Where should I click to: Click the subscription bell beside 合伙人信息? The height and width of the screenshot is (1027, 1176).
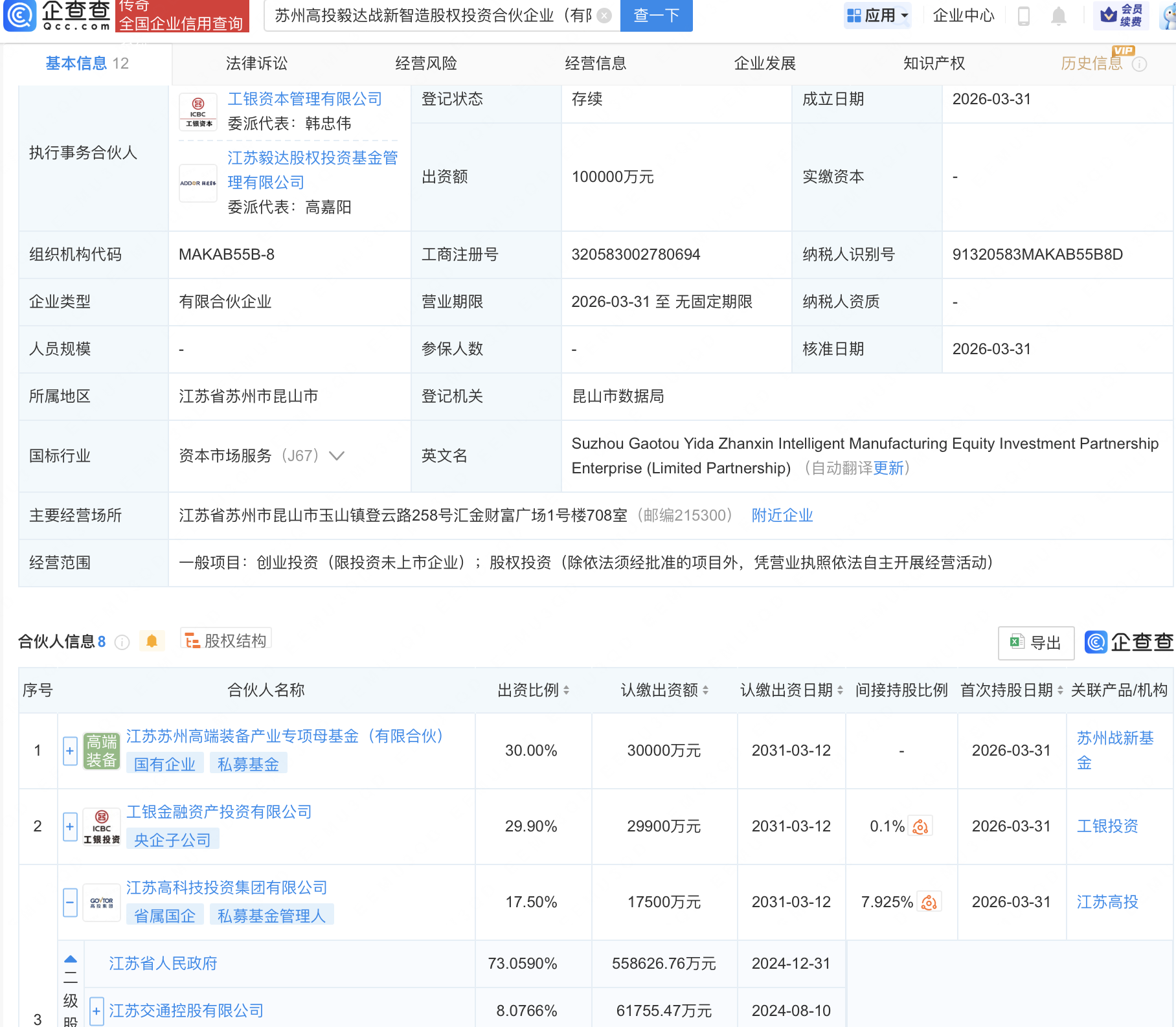click(x=152, y=640)
